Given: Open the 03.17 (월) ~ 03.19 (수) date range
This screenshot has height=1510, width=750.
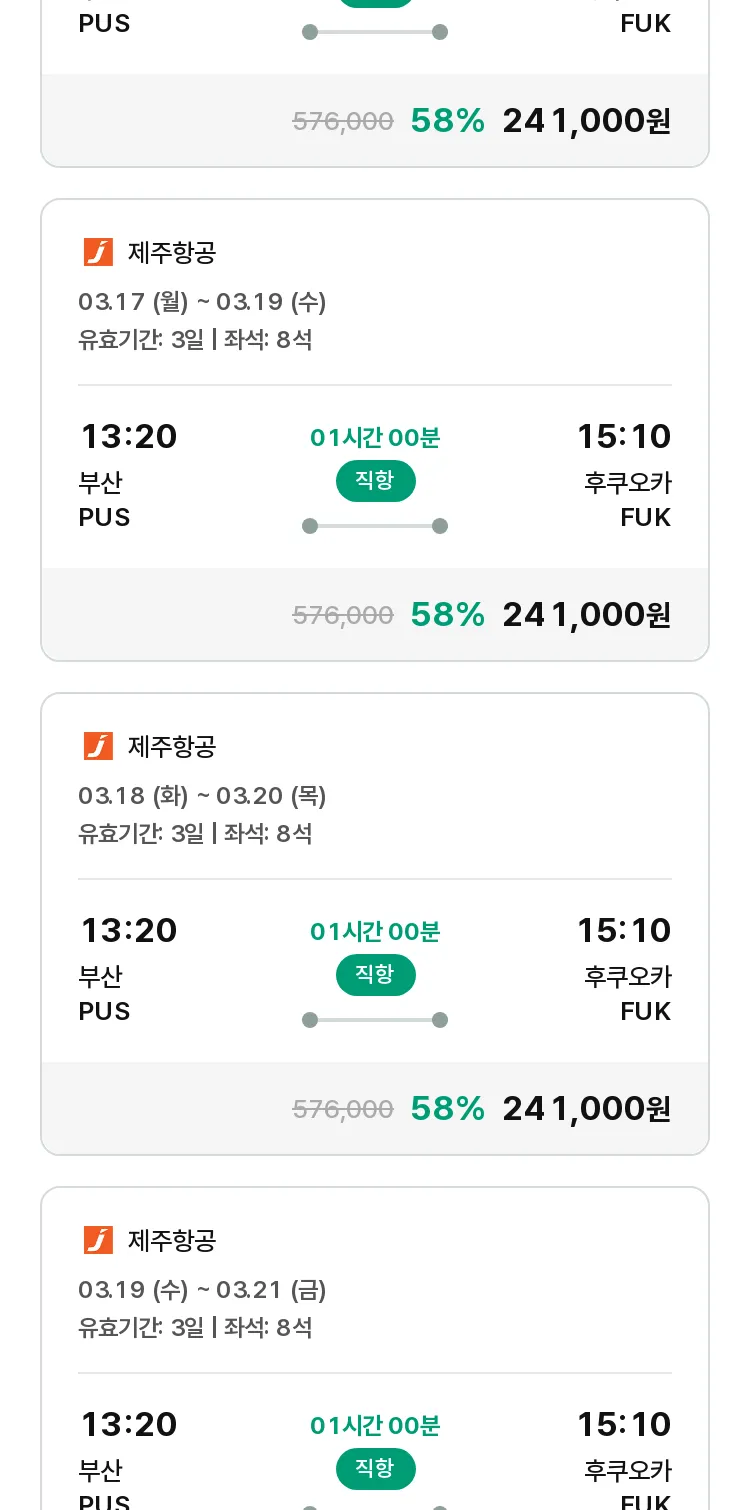Looking at the screenshot, I should [202, 302].
